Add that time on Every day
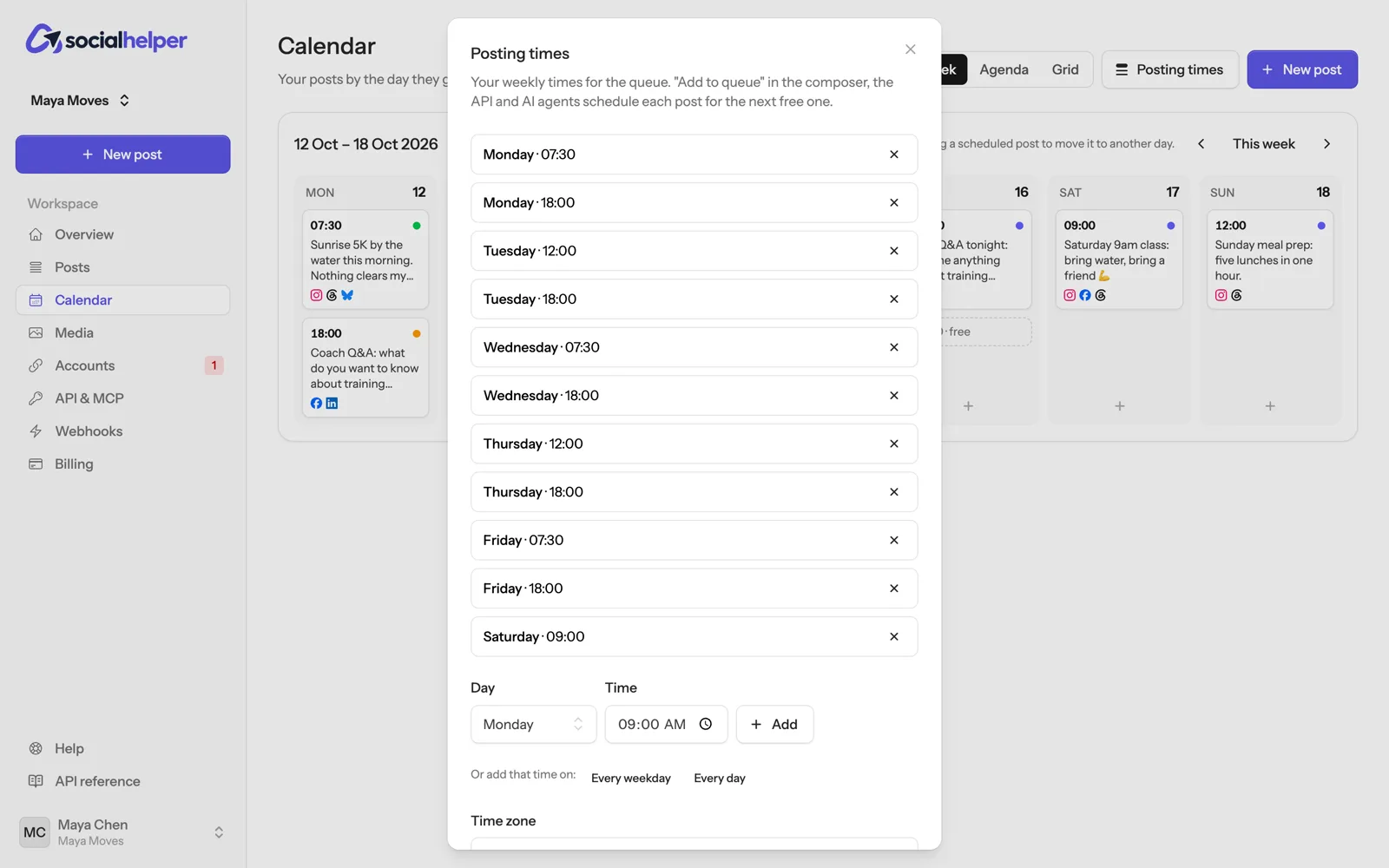 720,778
